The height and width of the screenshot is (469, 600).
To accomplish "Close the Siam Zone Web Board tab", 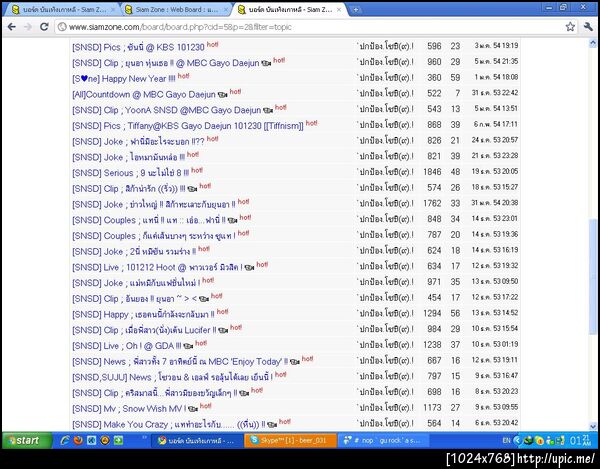I will coord(226,10).
